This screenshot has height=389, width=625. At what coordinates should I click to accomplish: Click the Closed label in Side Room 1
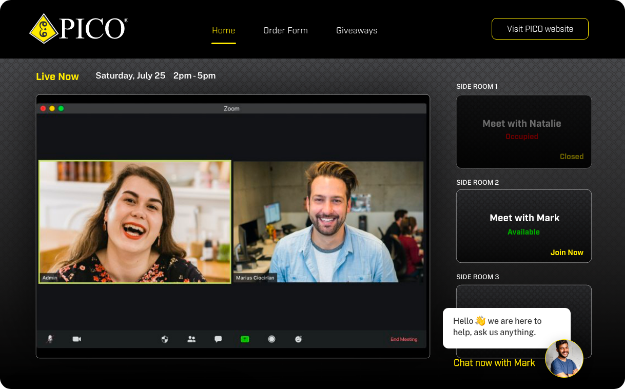[572, 156]
